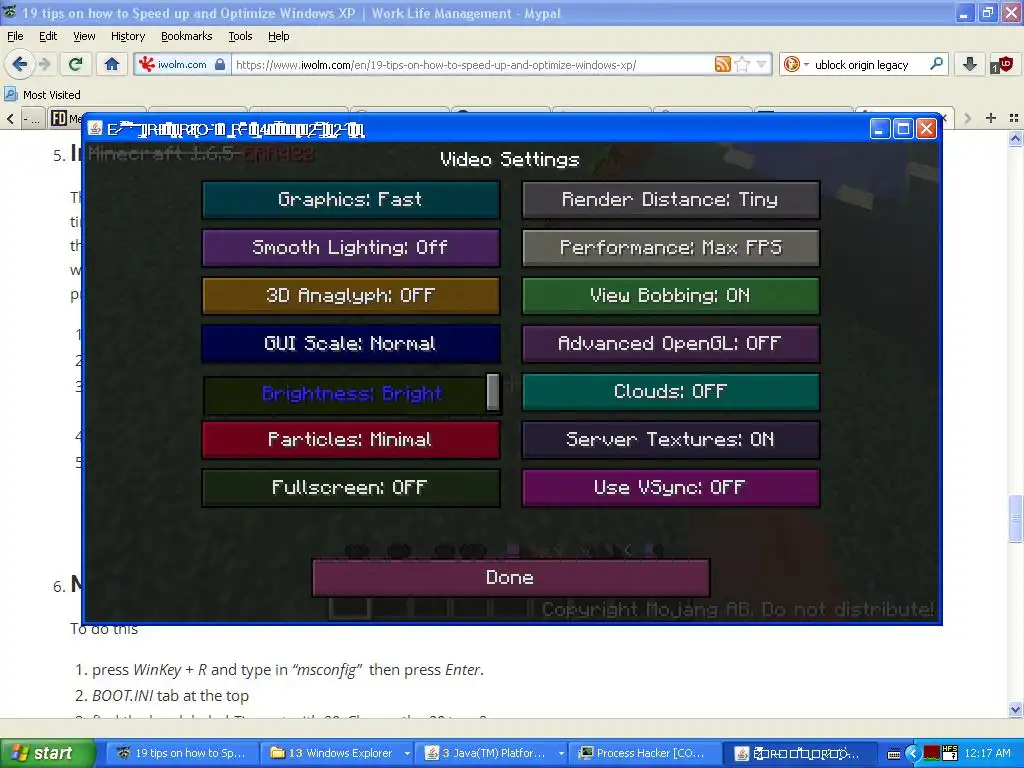1024x768 pixels.
Task: Open the address bar history dropdown arrow
Action: coord(761,64)
